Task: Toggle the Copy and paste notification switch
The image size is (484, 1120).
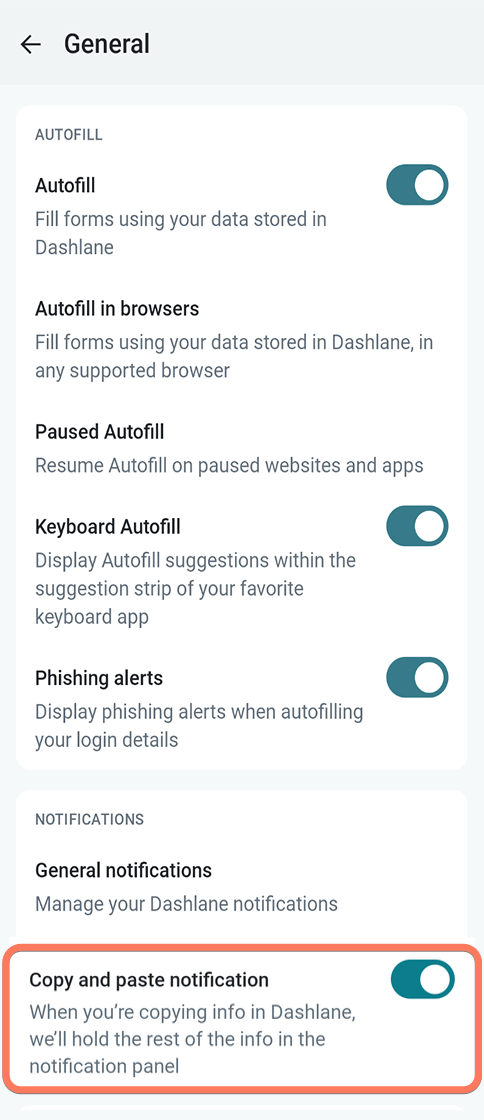Action: (x=422, y=979)
